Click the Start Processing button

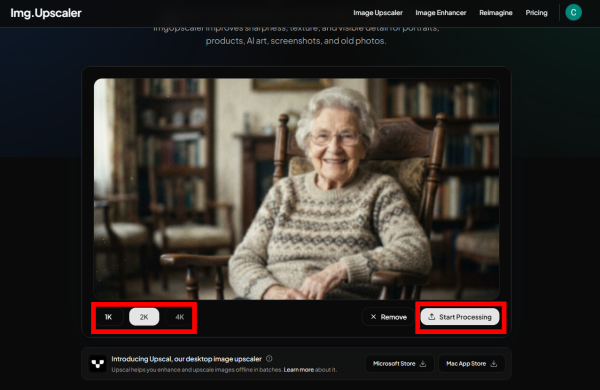click(x=460, y=317)
